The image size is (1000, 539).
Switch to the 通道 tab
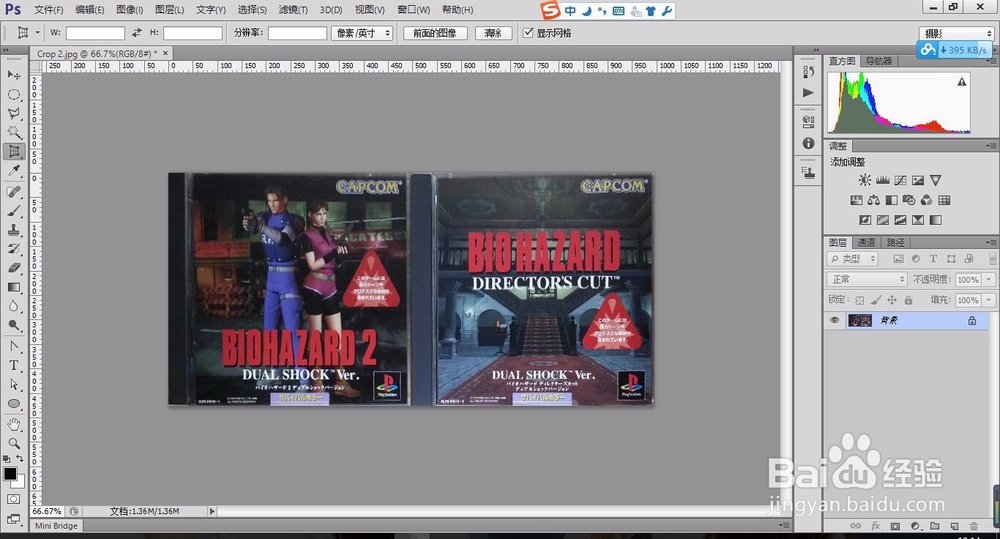coord(866,242)
